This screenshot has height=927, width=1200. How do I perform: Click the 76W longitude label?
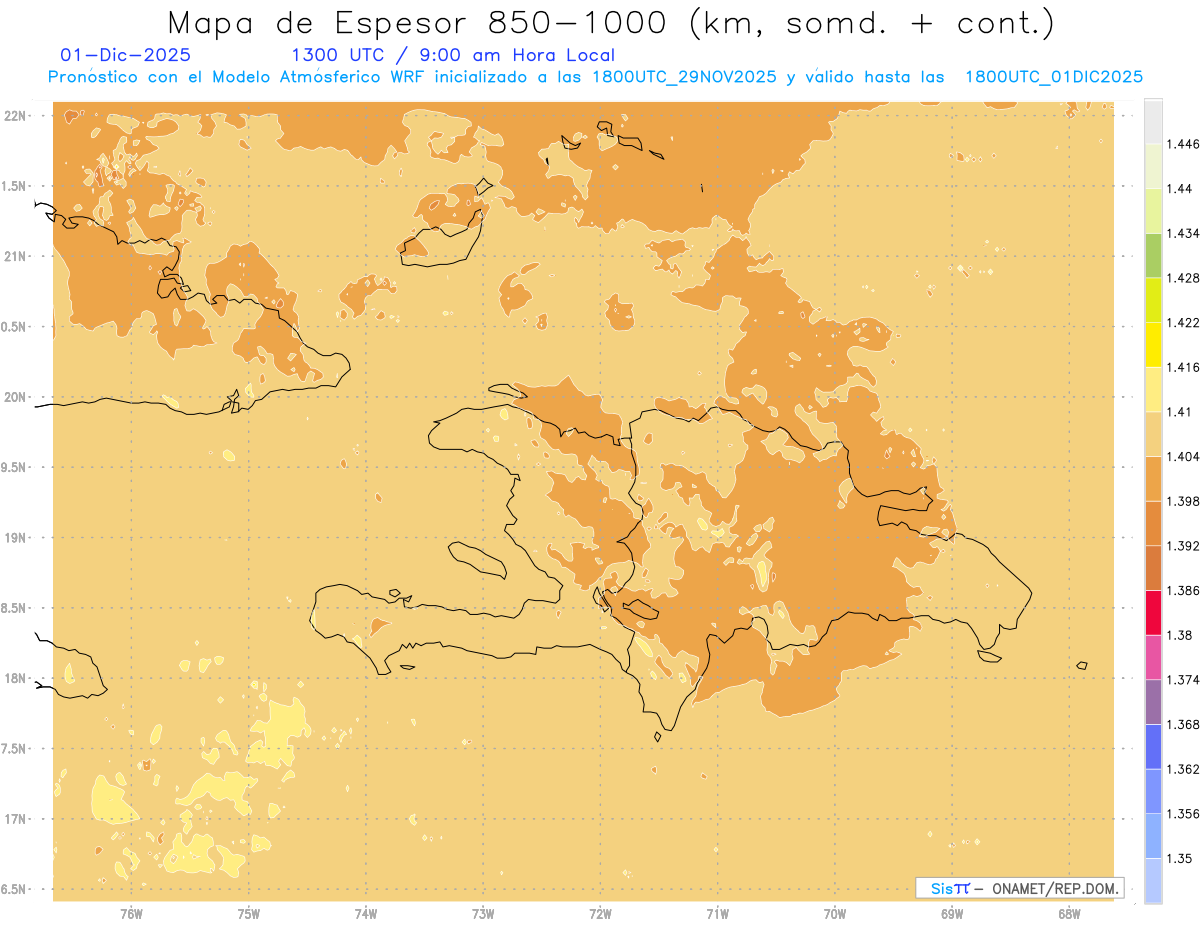tap(131, 912)
